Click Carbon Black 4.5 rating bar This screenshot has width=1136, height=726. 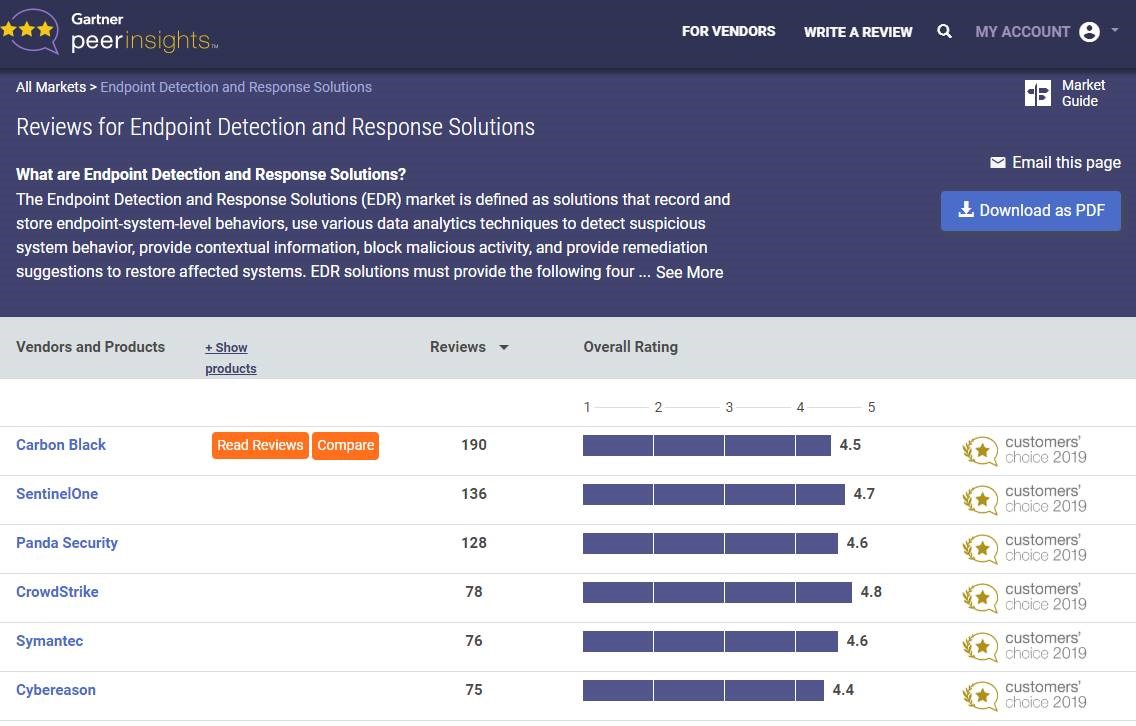coord(706,445)
